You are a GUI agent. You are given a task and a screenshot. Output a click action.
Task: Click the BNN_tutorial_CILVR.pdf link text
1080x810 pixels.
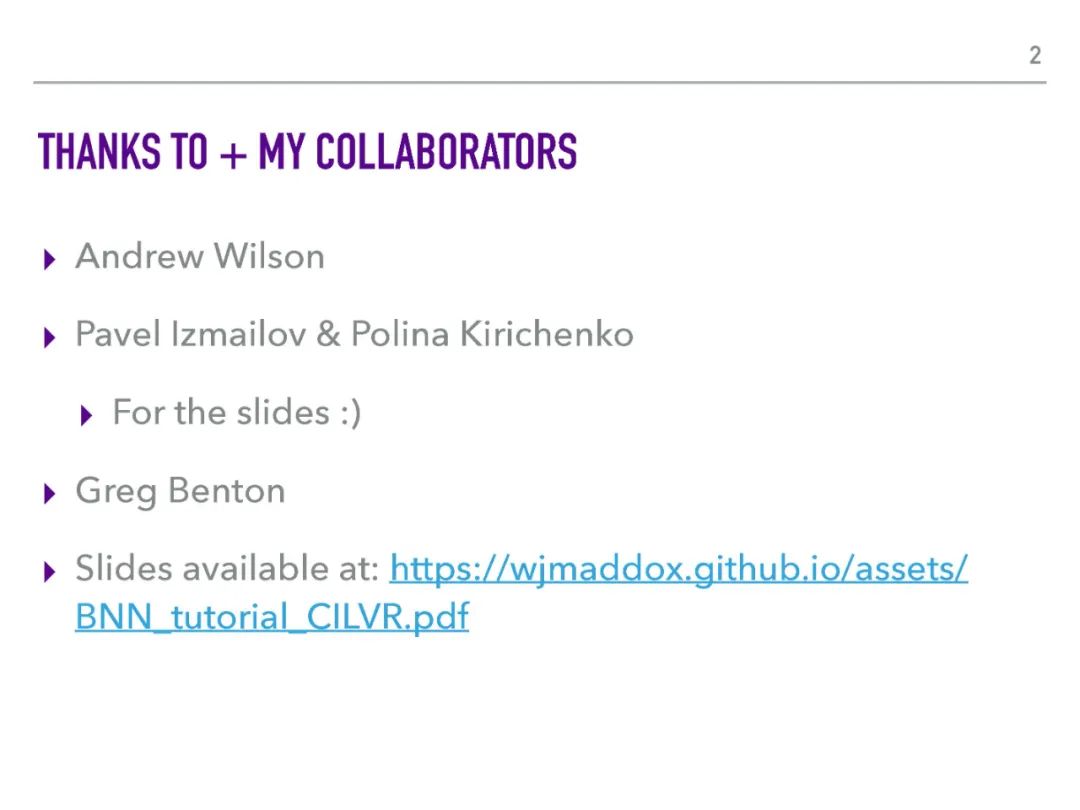[x=271, y=617]
